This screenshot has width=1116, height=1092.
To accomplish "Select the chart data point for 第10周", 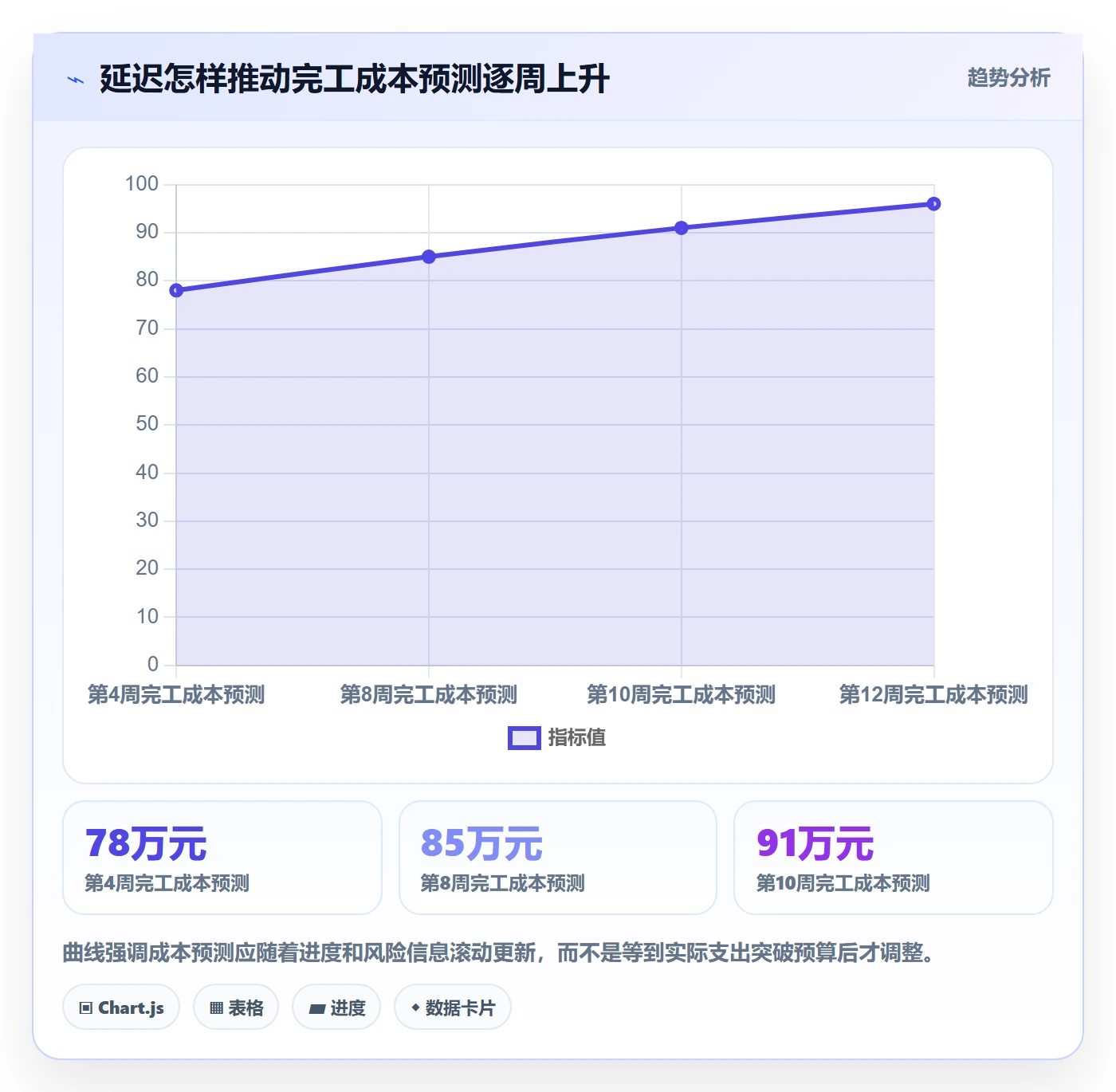I will [682, 228].
